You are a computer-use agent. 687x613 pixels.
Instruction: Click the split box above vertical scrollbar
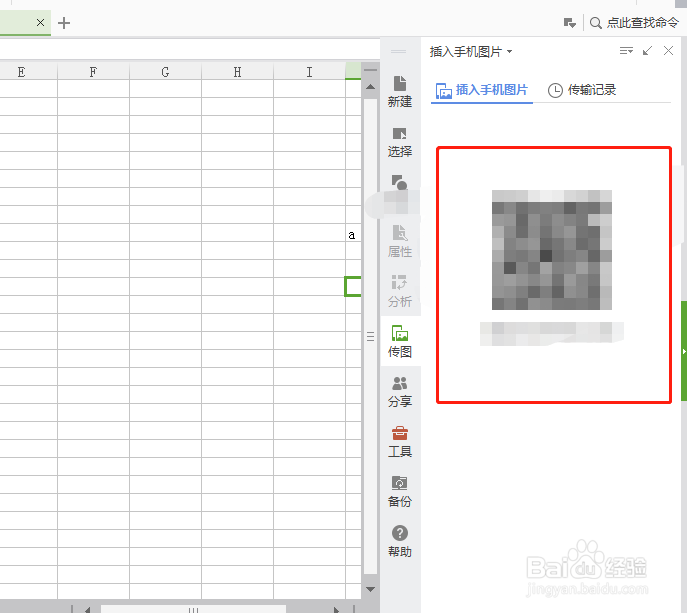370,70
